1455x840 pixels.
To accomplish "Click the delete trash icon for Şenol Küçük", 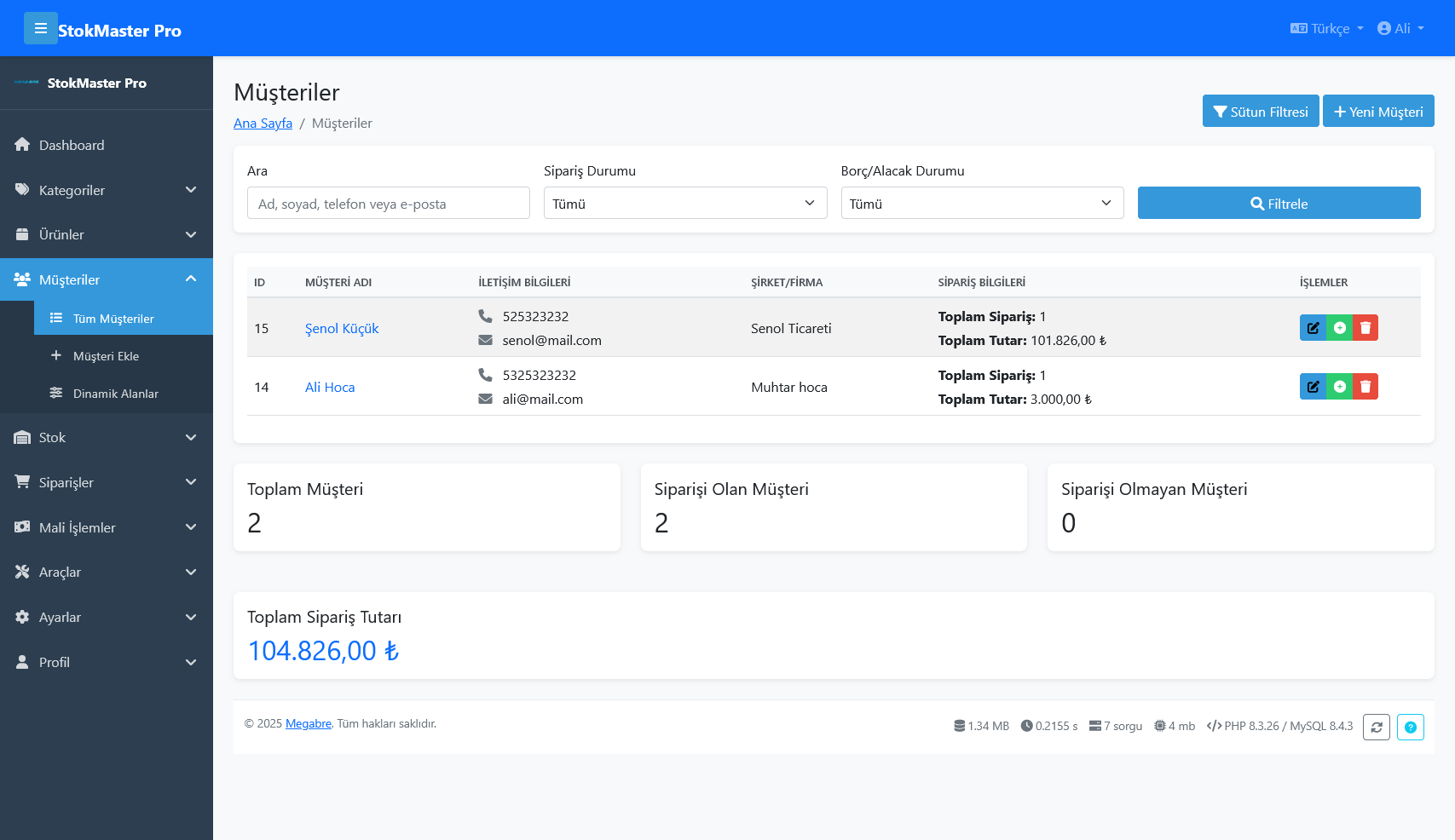I will [1365, 327].
